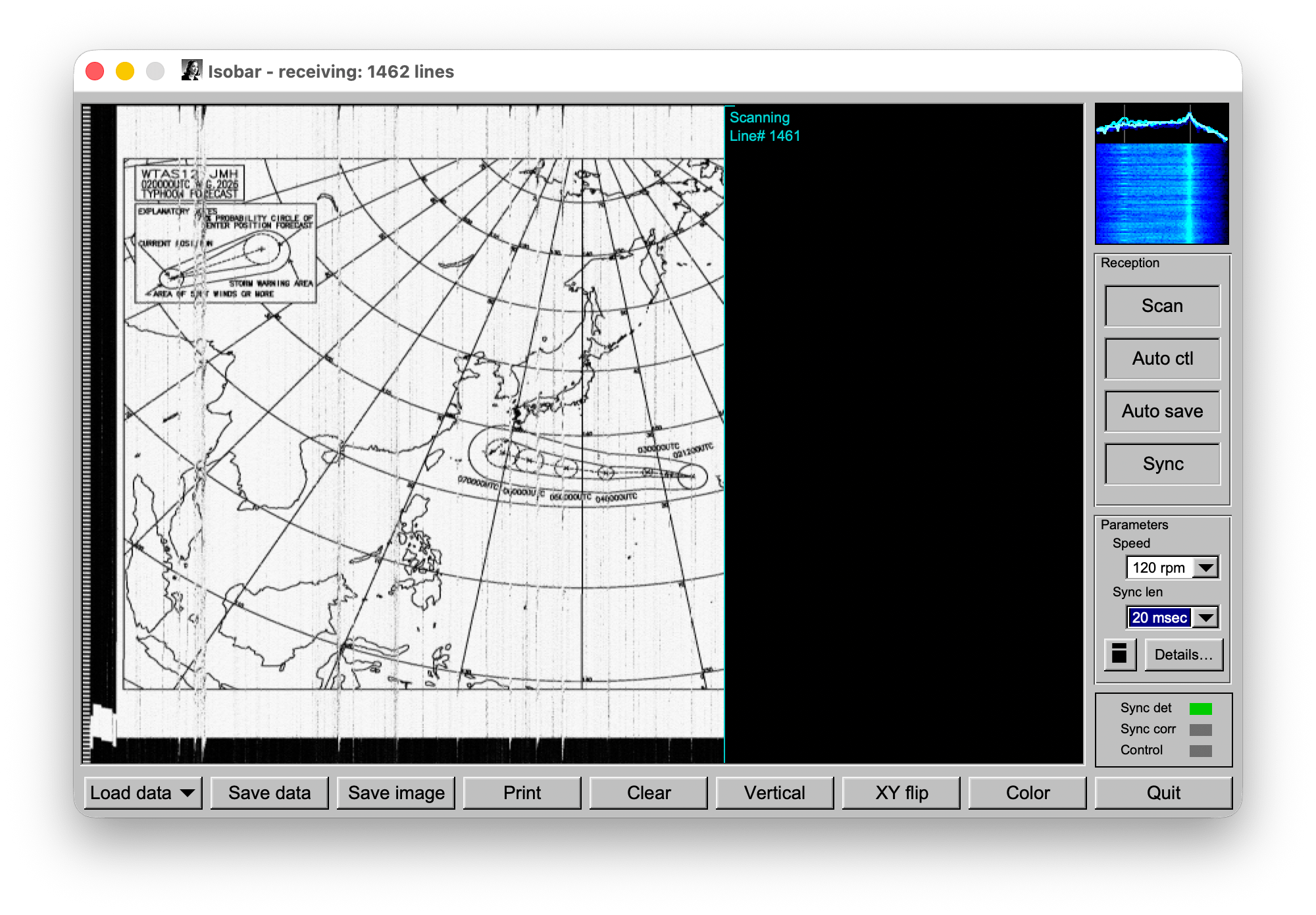Click the Scan button
Screen dimensions: 1316x915
(x=1162, y=306)
